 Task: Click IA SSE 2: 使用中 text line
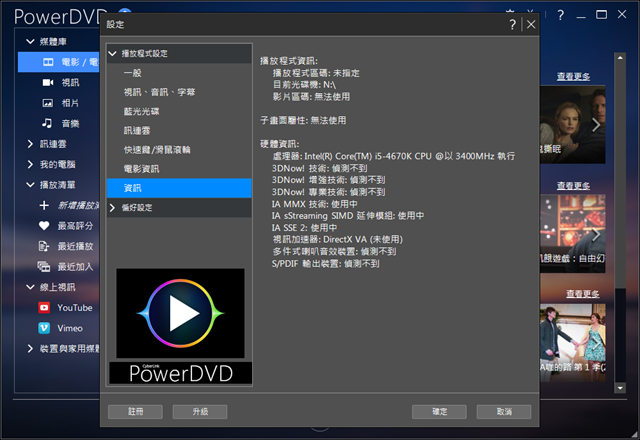304,228
